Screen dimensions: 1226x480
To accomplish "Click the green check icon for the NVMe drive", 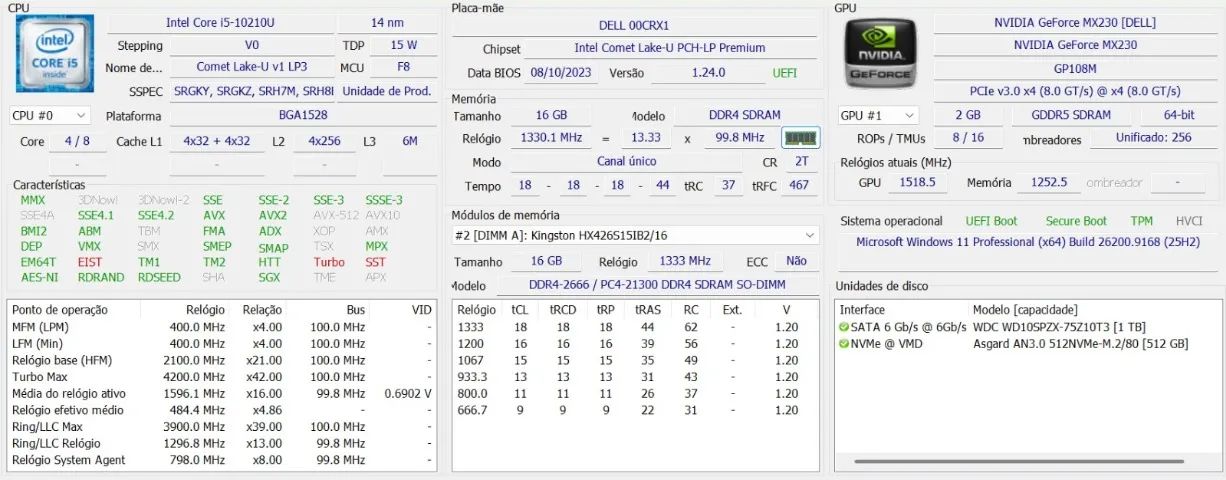I will [x=844, y=344].
